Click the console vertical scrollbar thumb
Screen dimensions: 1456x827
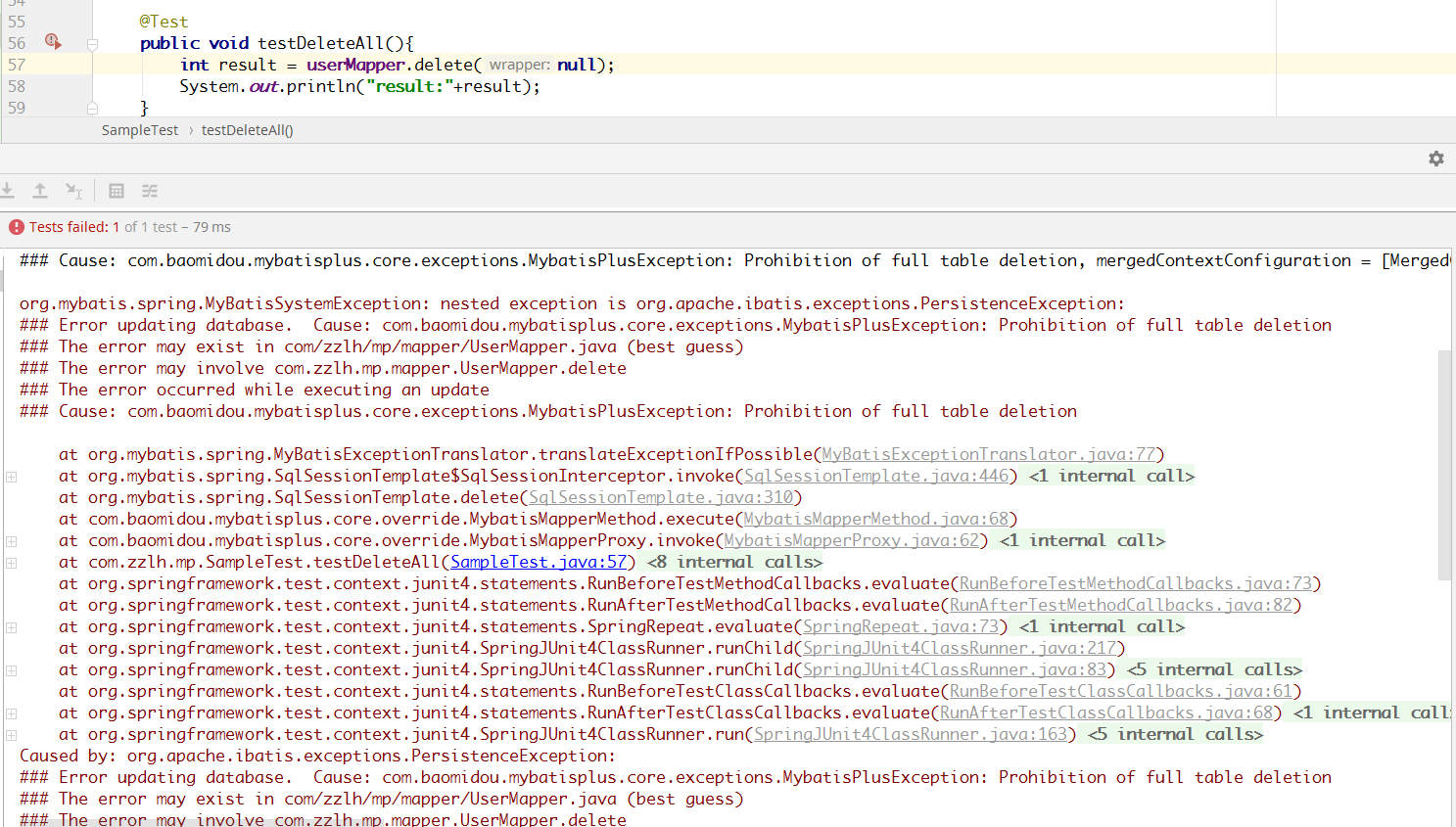click(1444, 465)
